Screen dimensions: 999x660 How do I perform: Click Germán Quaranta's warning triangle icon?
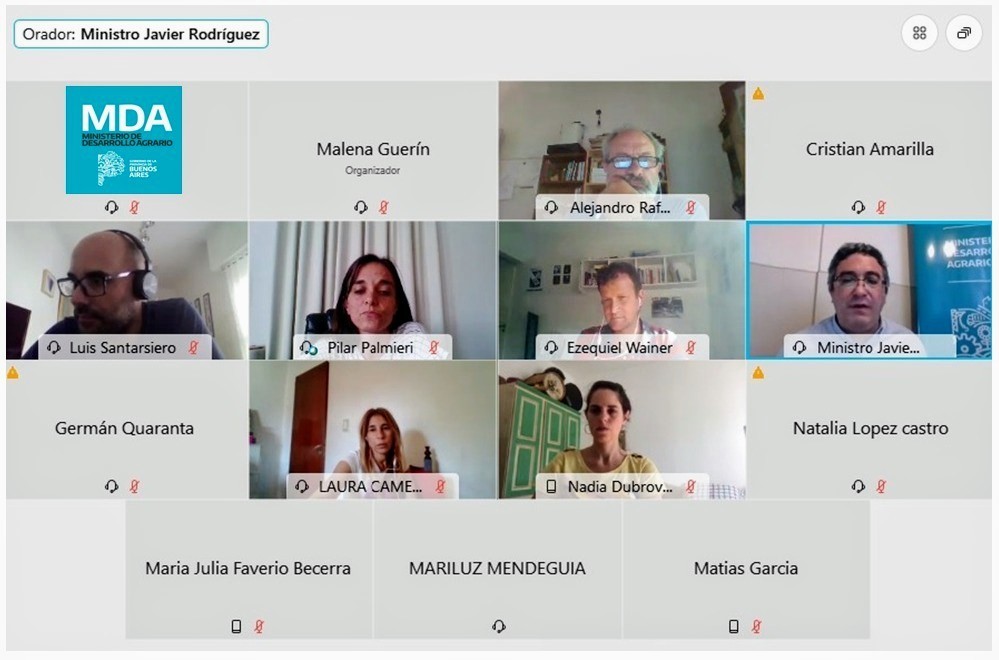13,373
